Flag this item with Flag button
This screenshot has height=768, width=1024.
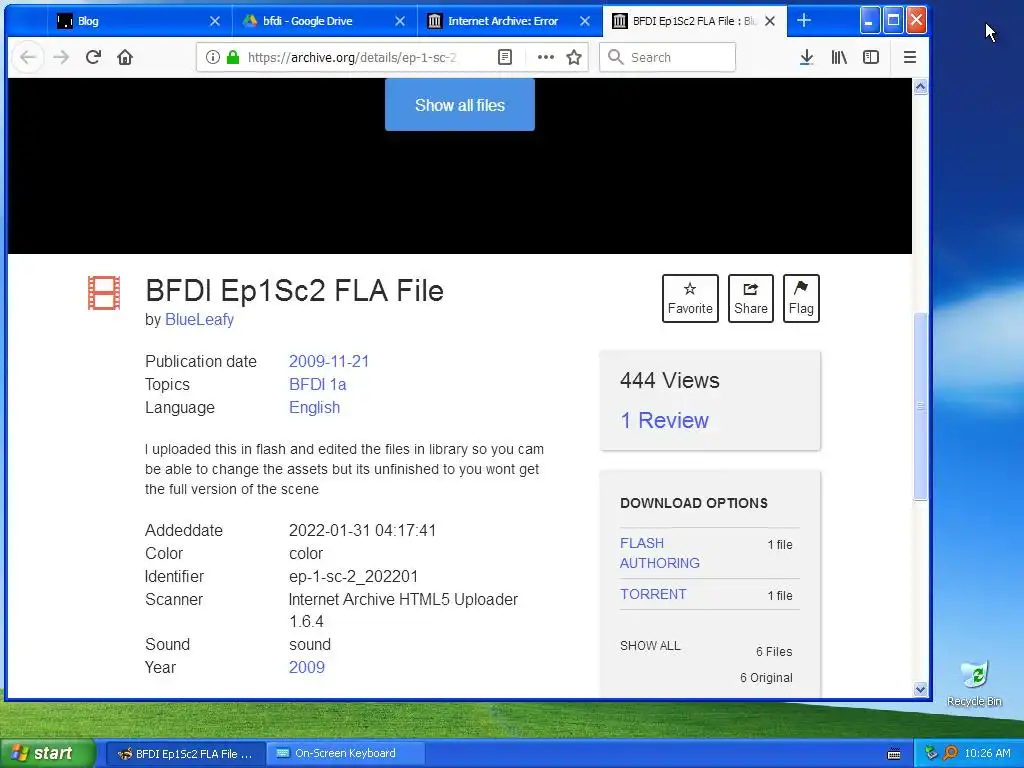[x=801, y=298]
